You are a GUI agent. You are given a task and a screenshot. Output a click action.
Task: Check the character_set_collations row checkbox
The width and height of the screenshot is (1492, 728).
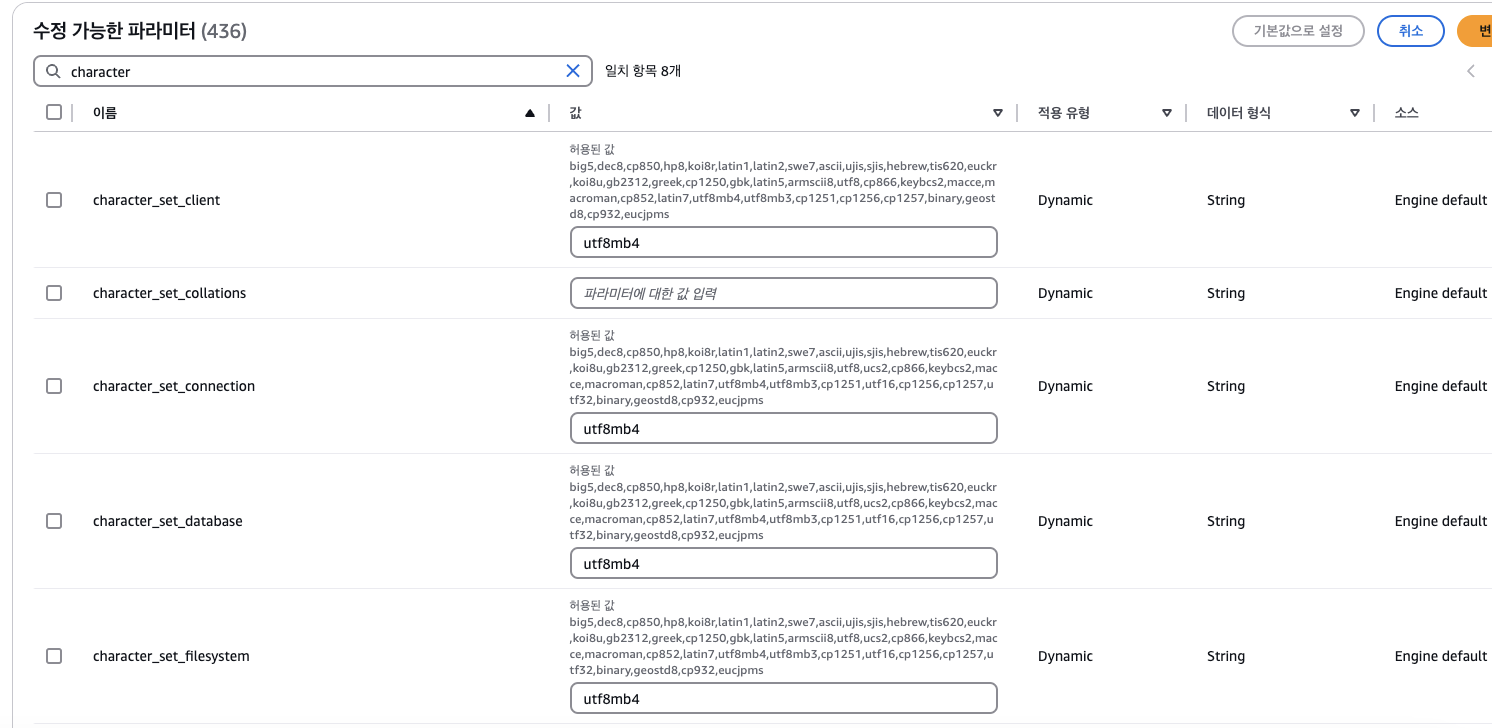54,293
